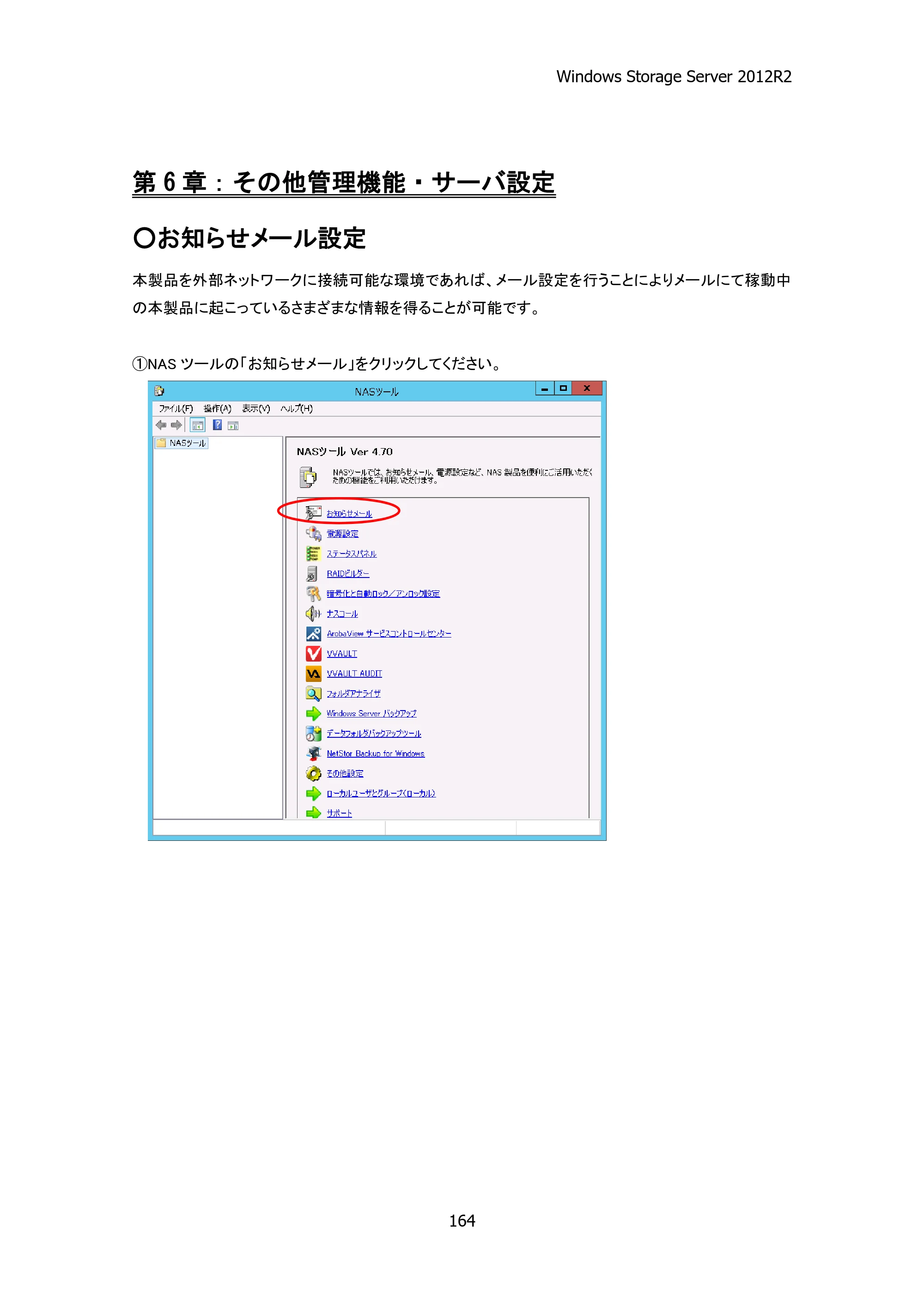Open the ファイル(F) menu

pyautogui.click(x=176, y=408)
